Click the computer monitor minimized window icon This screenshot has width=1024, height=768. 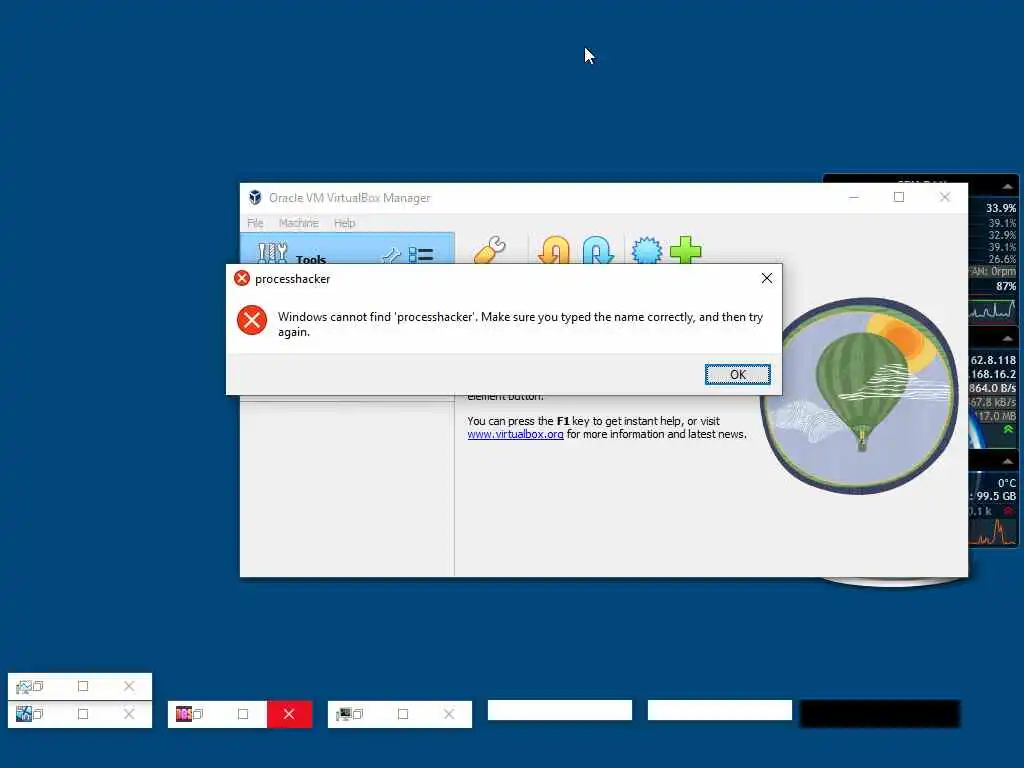coord(344,714)
